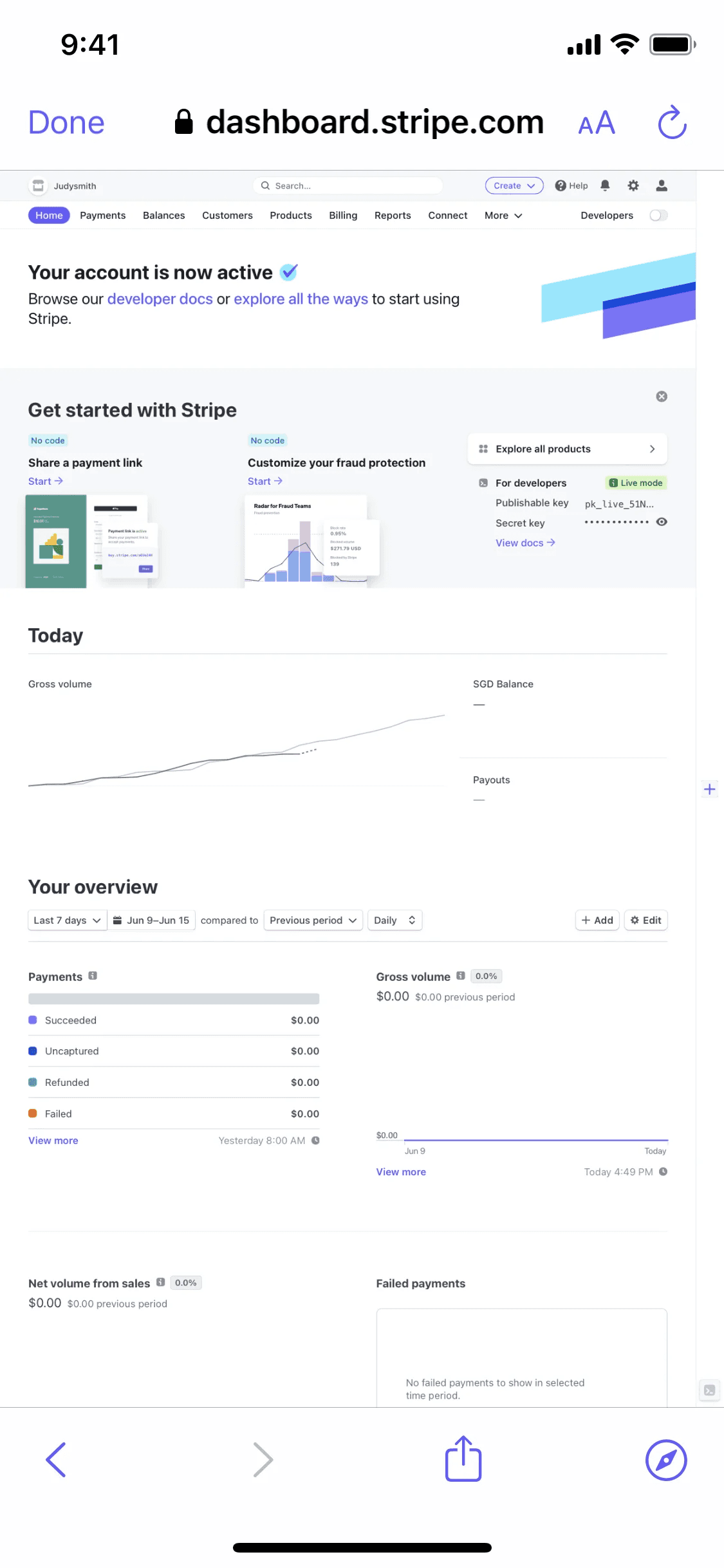The height and width of the screenshot is (1568, 724).
Task: Expand Explore all products chevron
Action: pyautogui.click(x=653, y=449)
